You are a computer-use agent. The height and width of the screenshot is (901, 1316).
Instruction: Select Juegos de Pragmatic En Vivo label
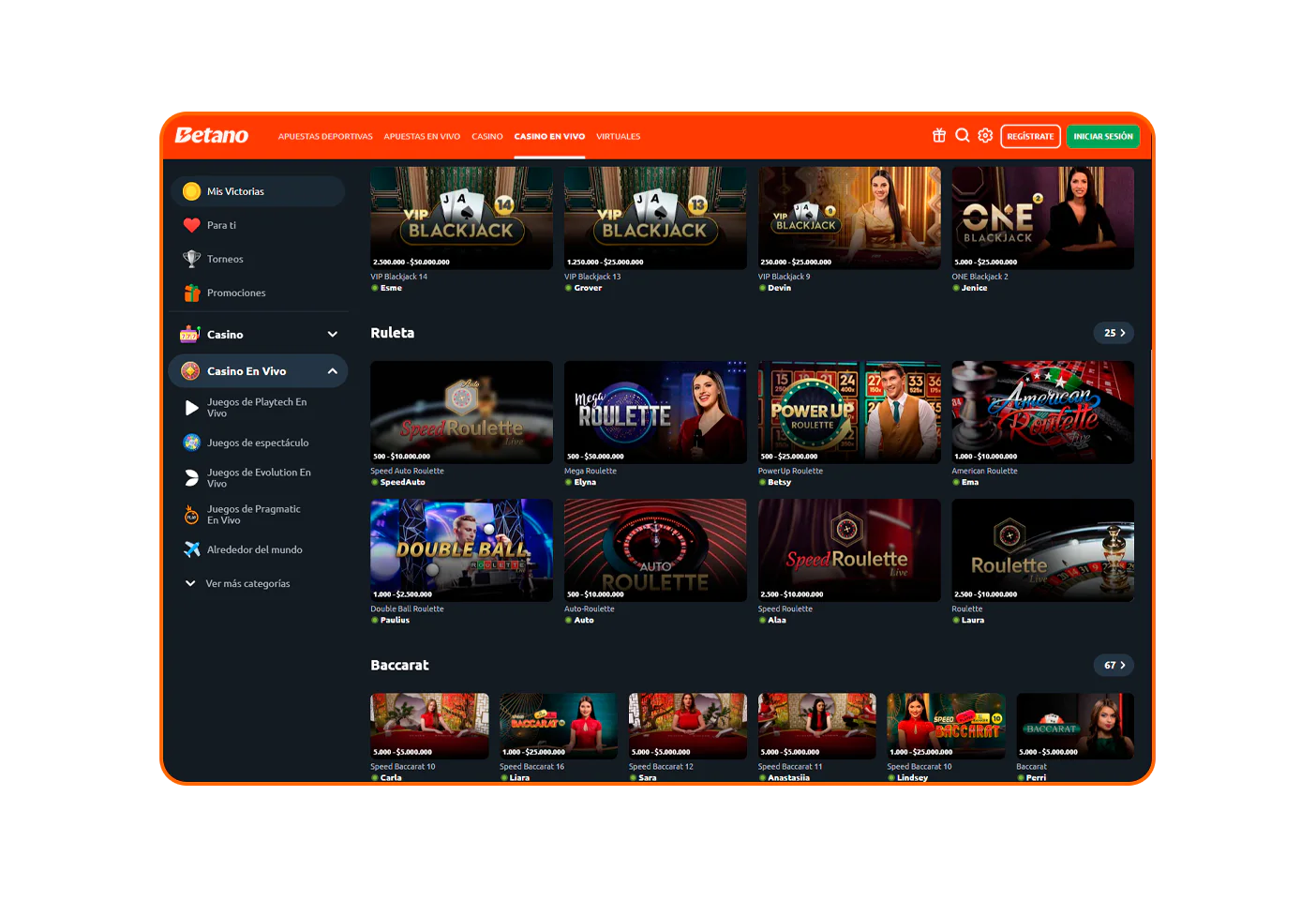pyautogui.click(x=254, y=515)
